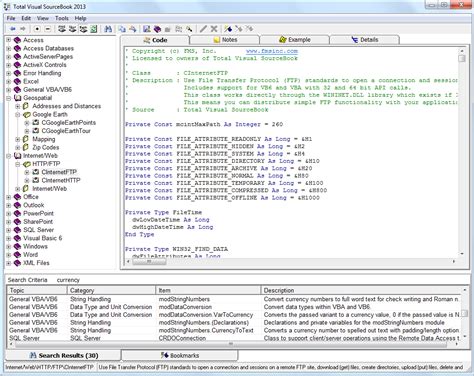This screenshot has width=474, height=376.
Task: Click the gray Forward arrow toolbar icon
Action: point(23,29)
